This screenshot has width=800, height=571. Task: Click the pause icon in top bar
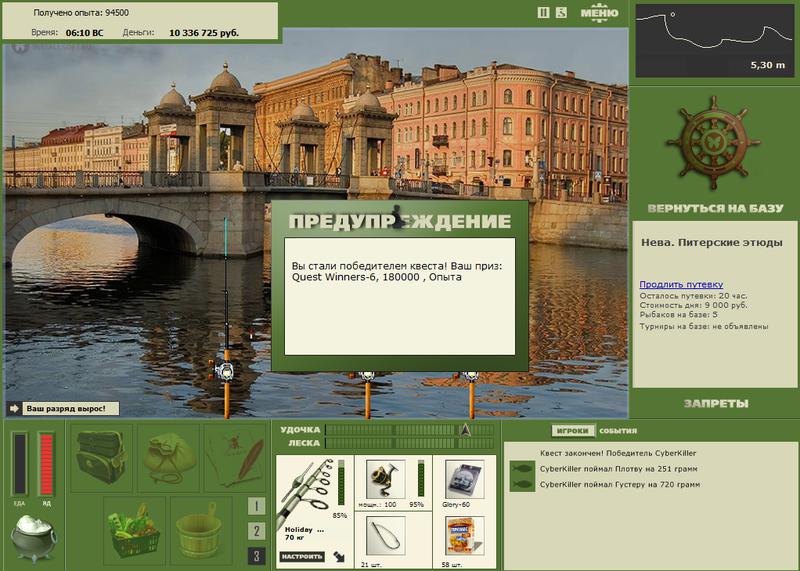[543, 12]
